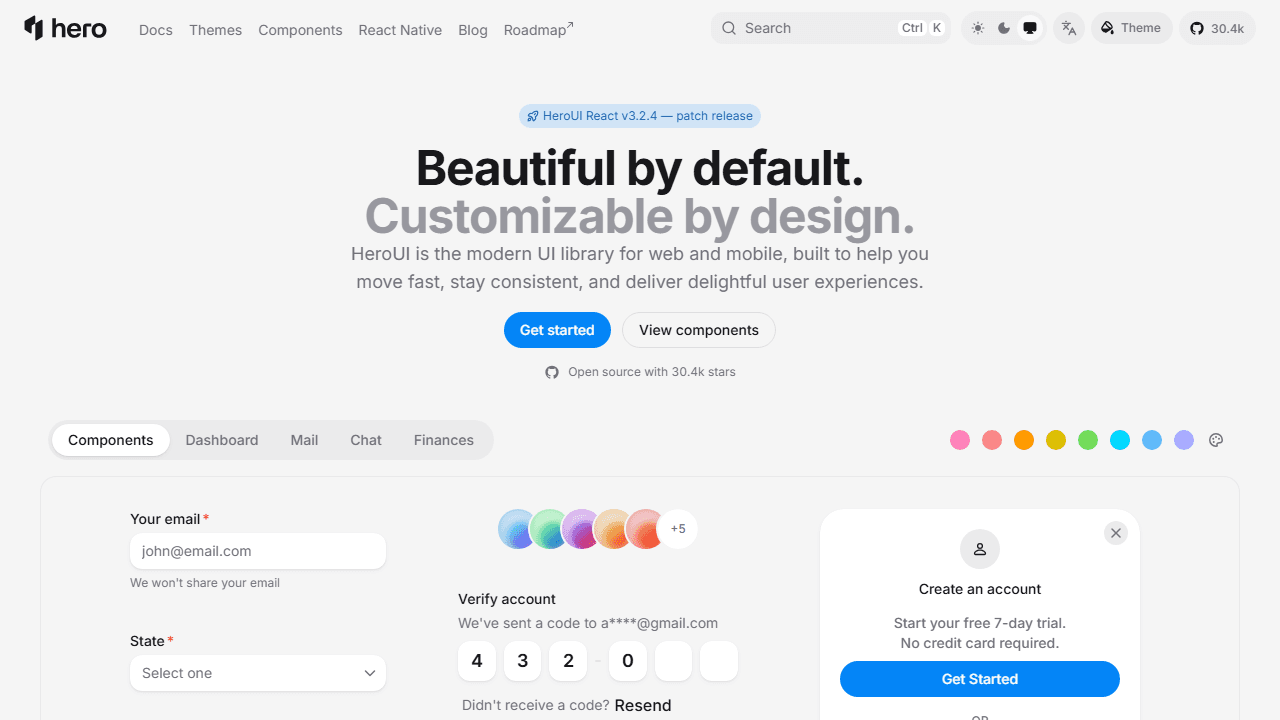The width and height of the screenshot is (1280, 720).
Task: Open the Open source with 30.4k stars link
Action: (x=640, y=372)
